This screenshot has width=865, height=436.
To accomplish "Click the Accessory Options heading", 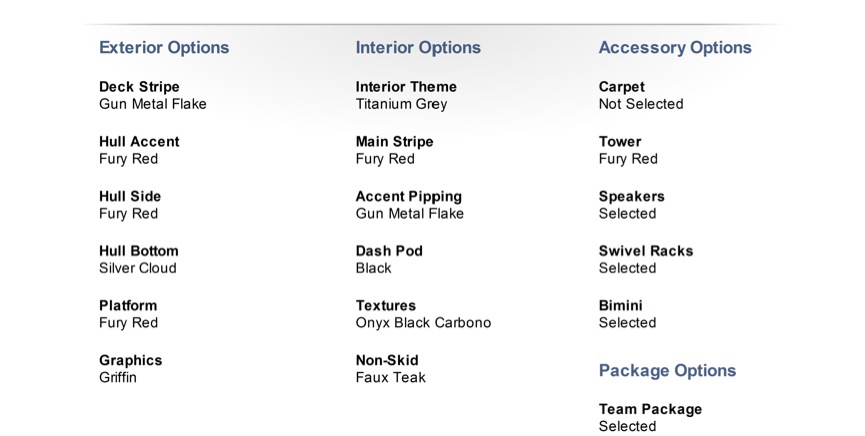I will [675, 47].
